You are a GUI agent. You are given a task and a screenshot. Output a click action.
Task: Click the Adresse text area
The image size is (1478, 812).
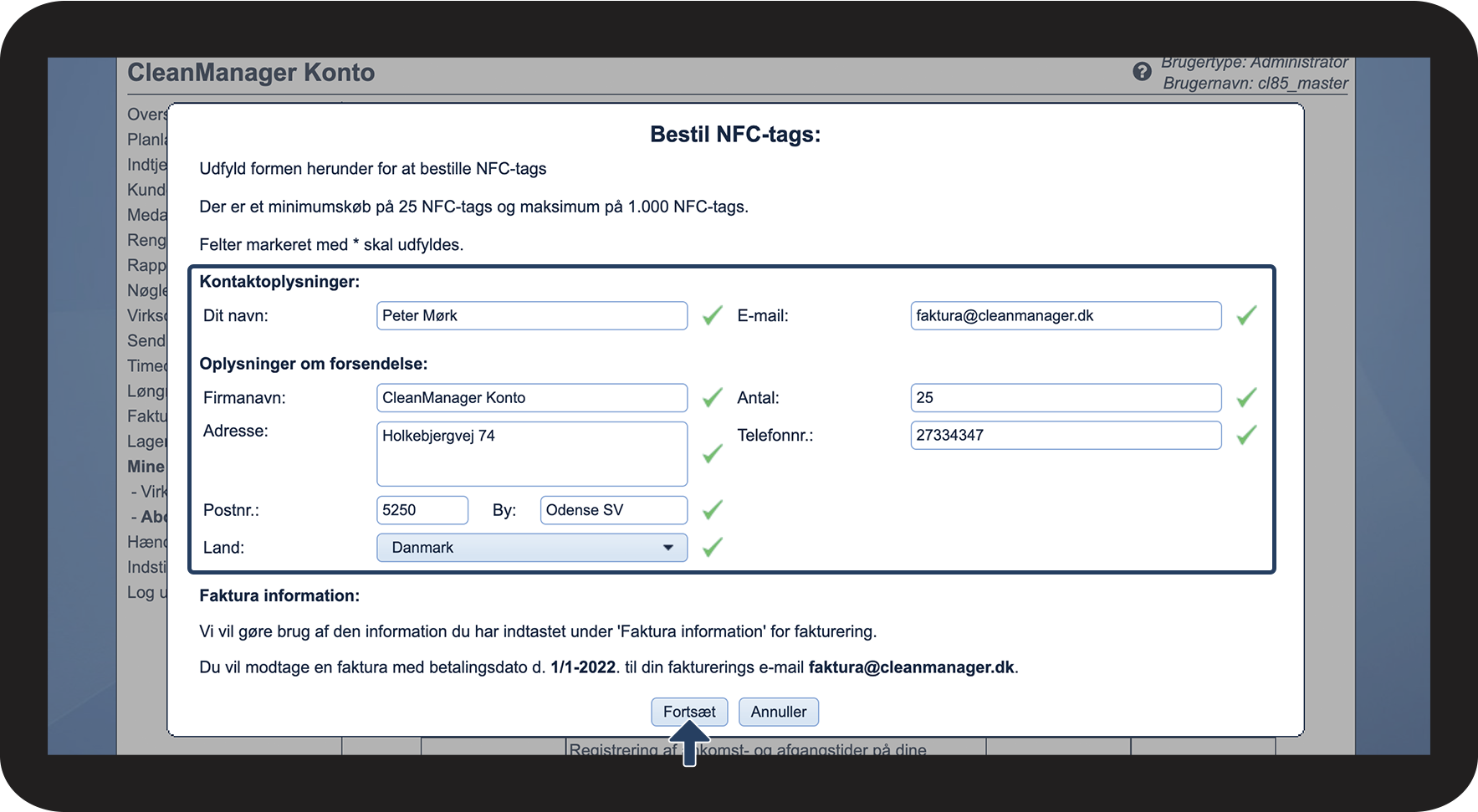tap(531, 453)
